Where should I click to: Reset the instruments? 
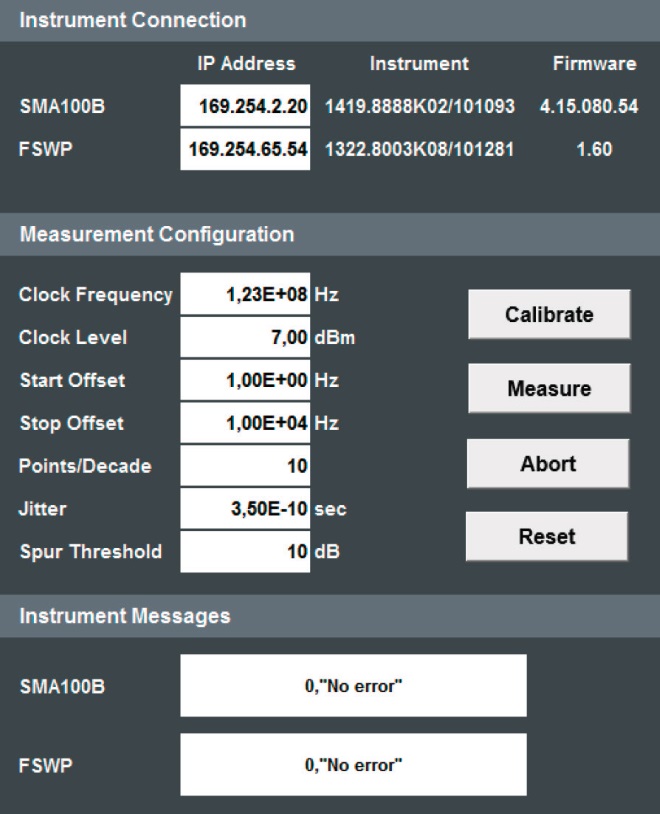pos(547,536)
